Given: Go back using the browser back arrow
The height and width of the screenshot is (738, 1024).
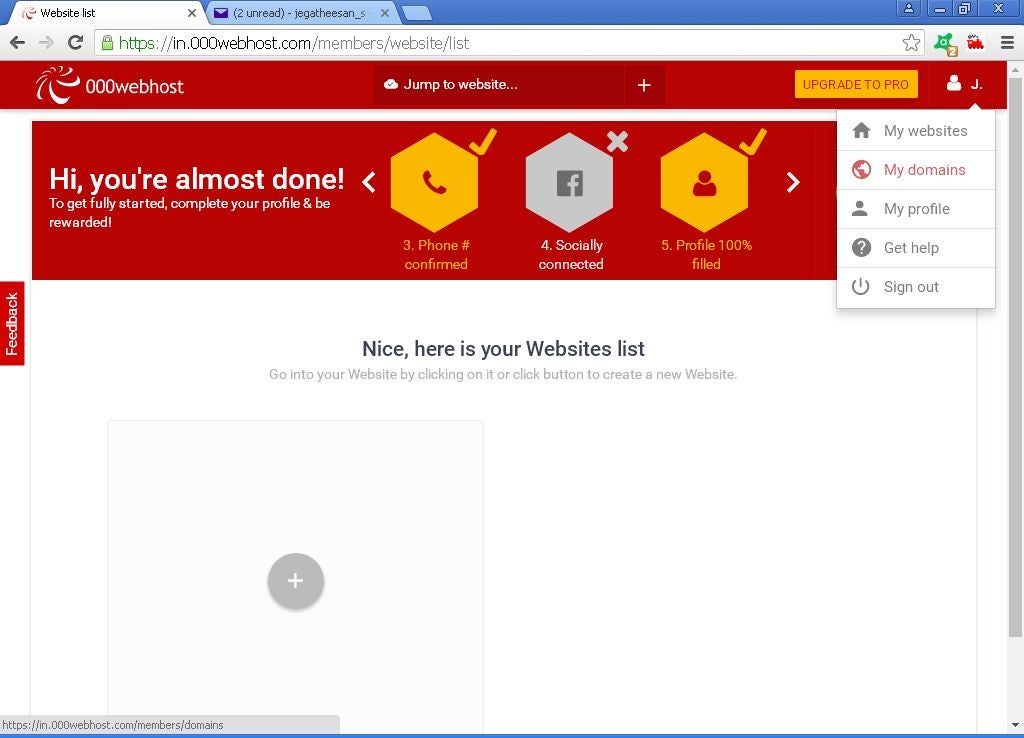Looking at the screenshot, I should pos(17,42).
